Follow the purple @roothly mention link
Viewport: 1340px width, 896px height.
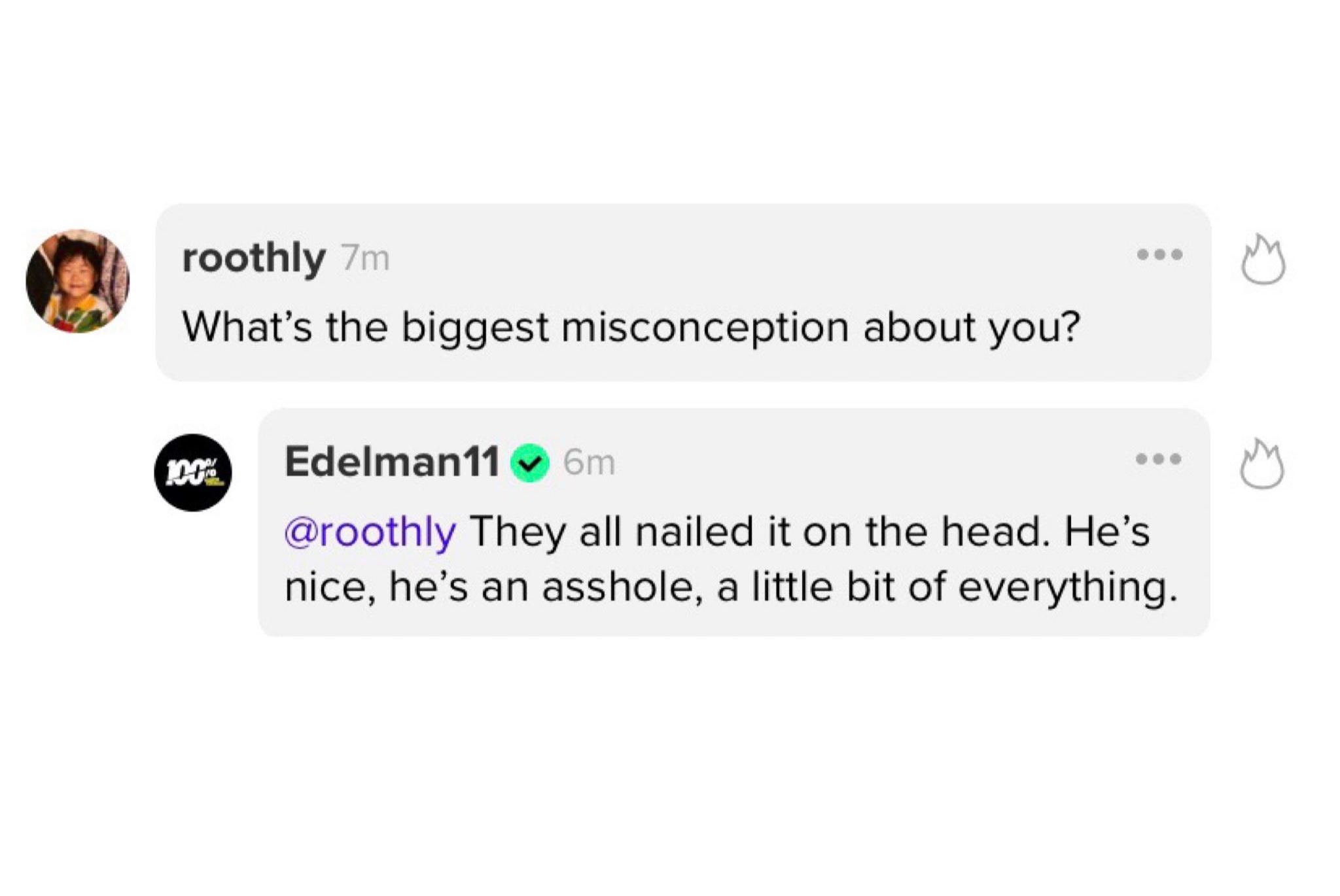click(370, 531)
